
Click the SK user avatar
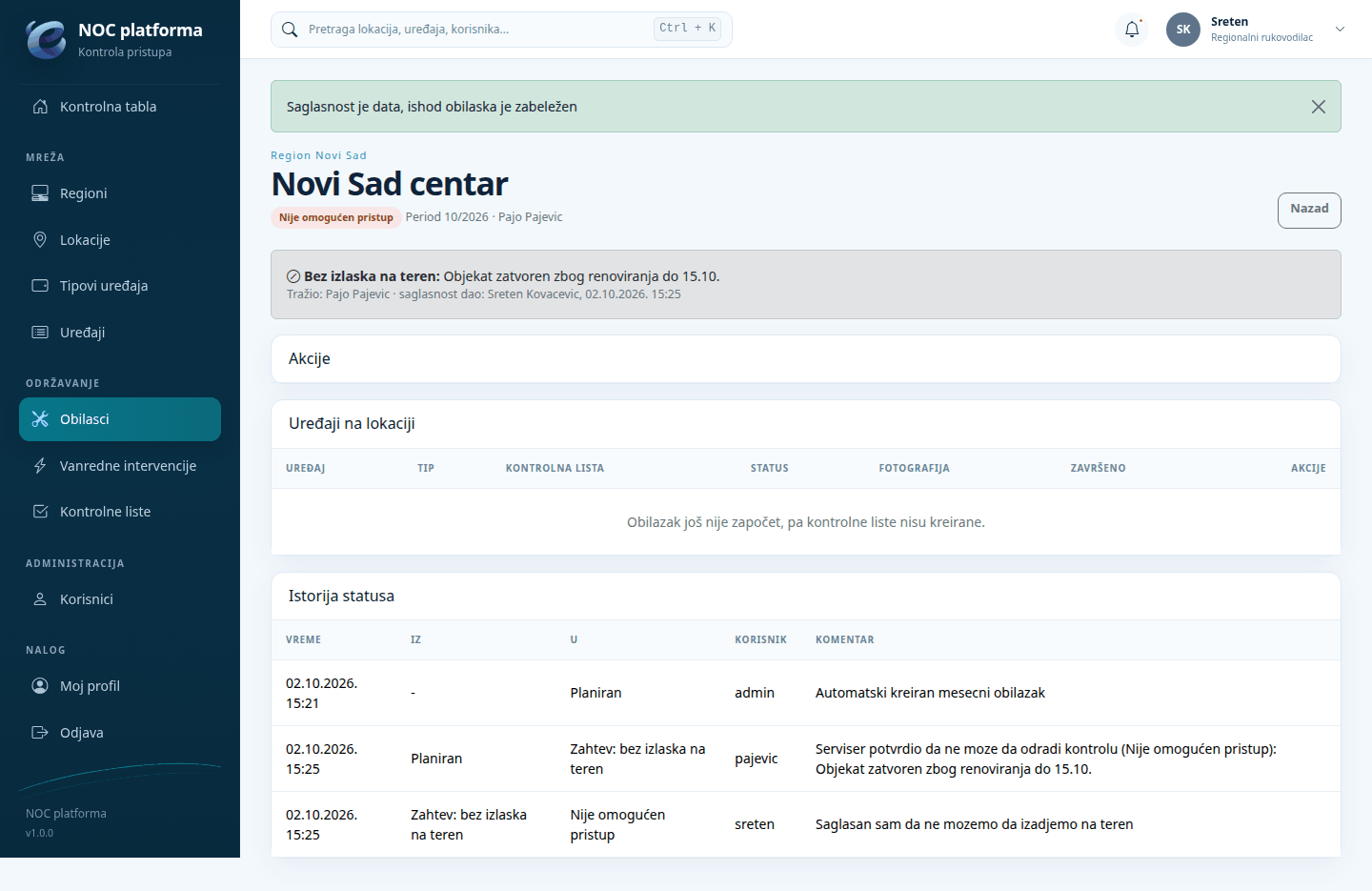[1183, 30]
